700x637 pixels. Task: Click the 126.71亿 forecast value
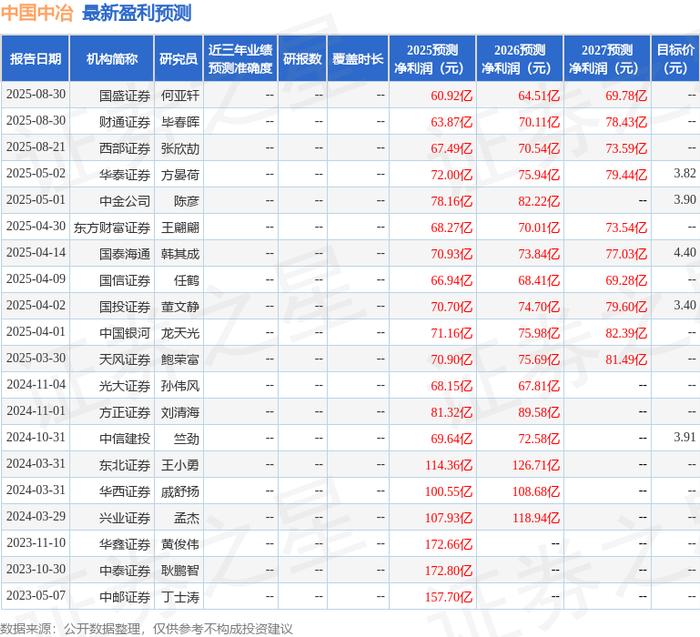[x=536, y=464]
